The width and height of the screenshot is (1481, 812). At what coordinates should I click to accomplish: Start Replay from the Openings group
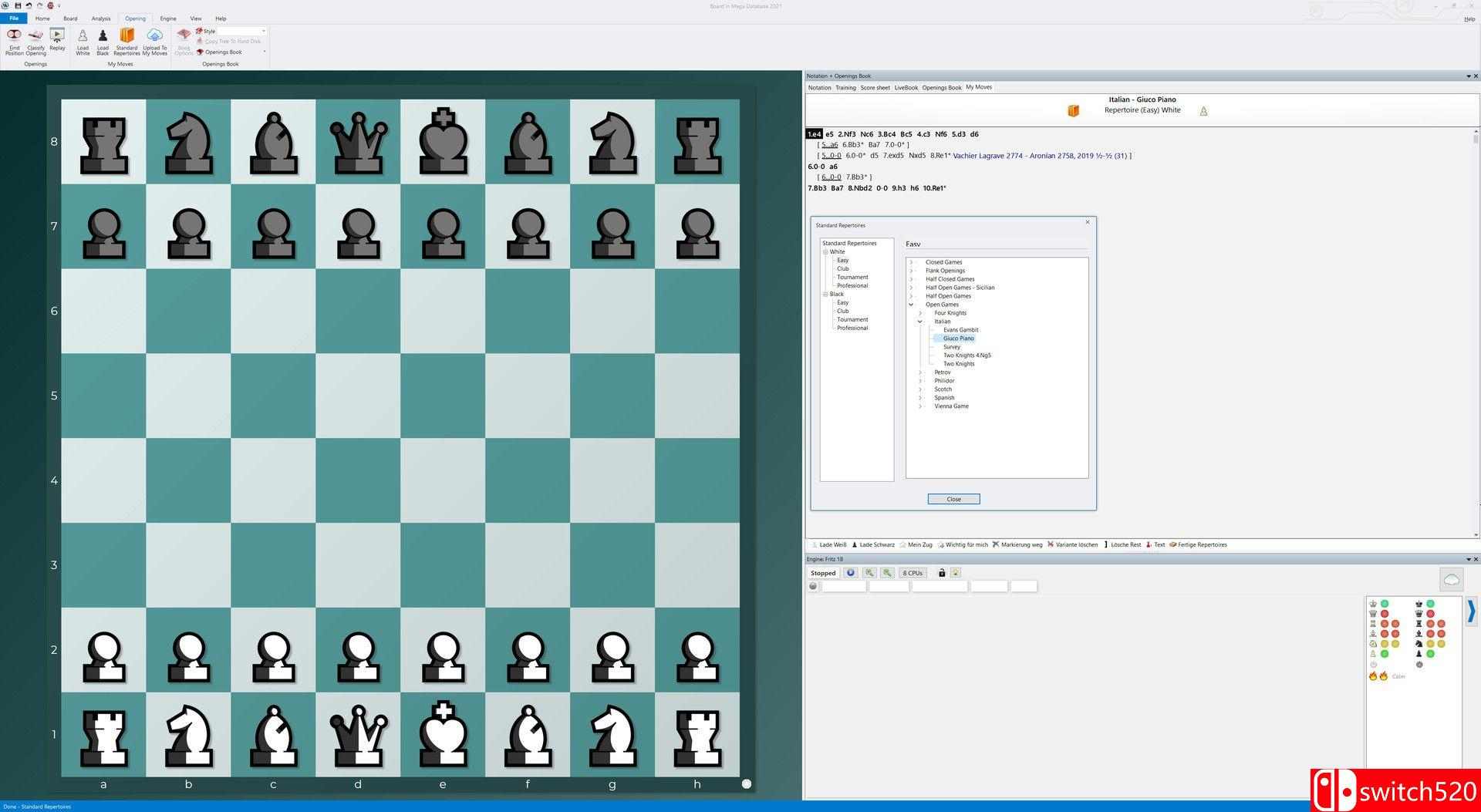point(57,39)
